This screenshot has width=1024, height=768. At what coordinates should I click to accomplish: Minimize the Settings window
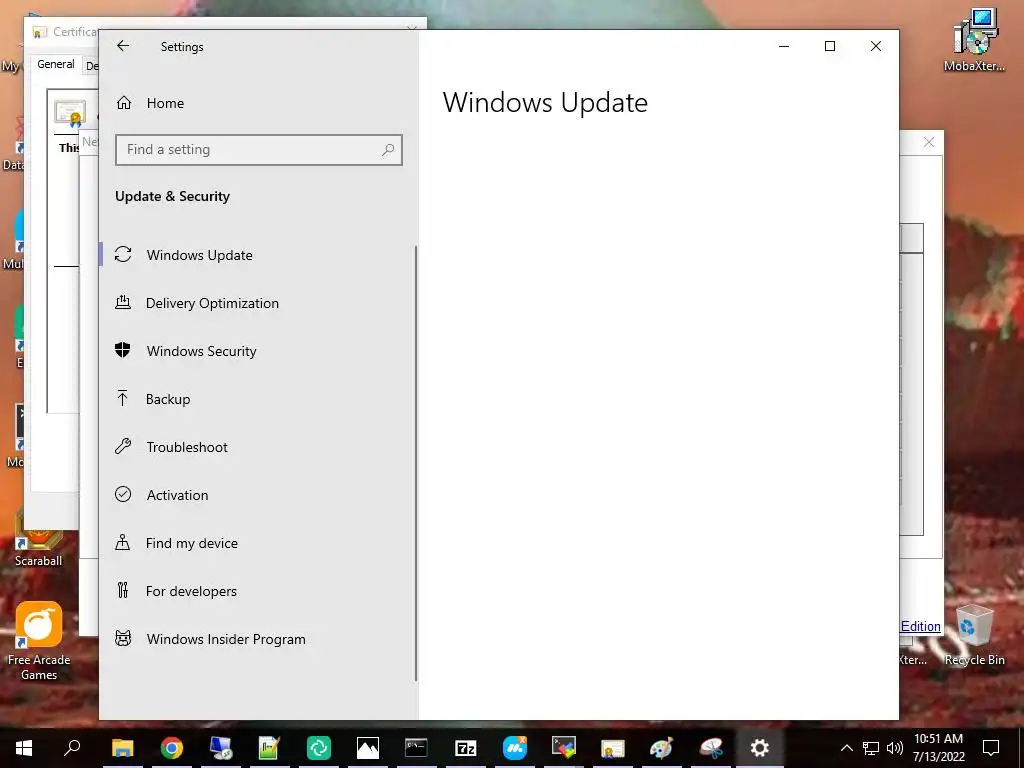[784, 46]
